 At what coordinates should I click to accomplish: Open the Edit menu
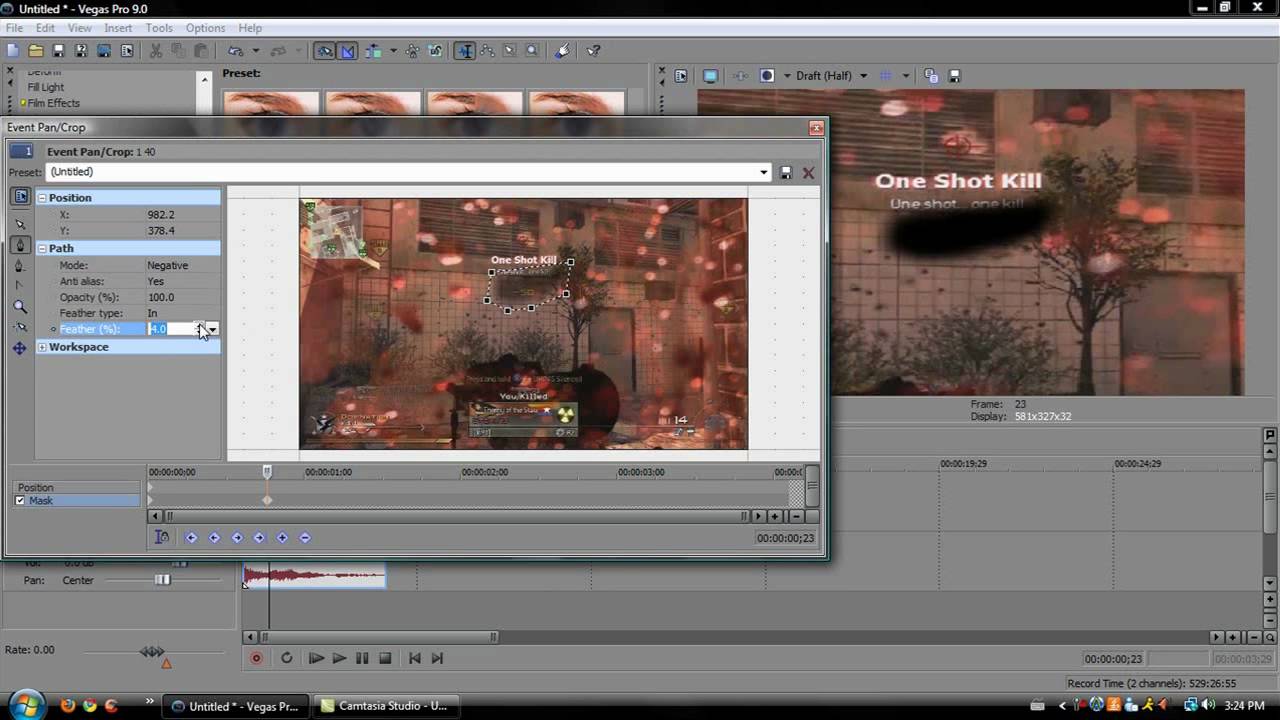[45, 28]
